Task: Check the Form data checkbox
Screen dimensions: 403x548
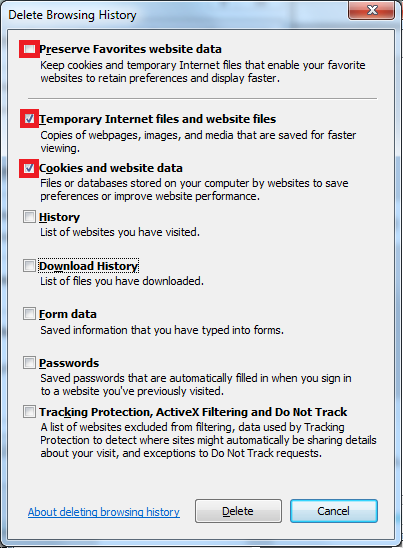Action: point(29,314)
